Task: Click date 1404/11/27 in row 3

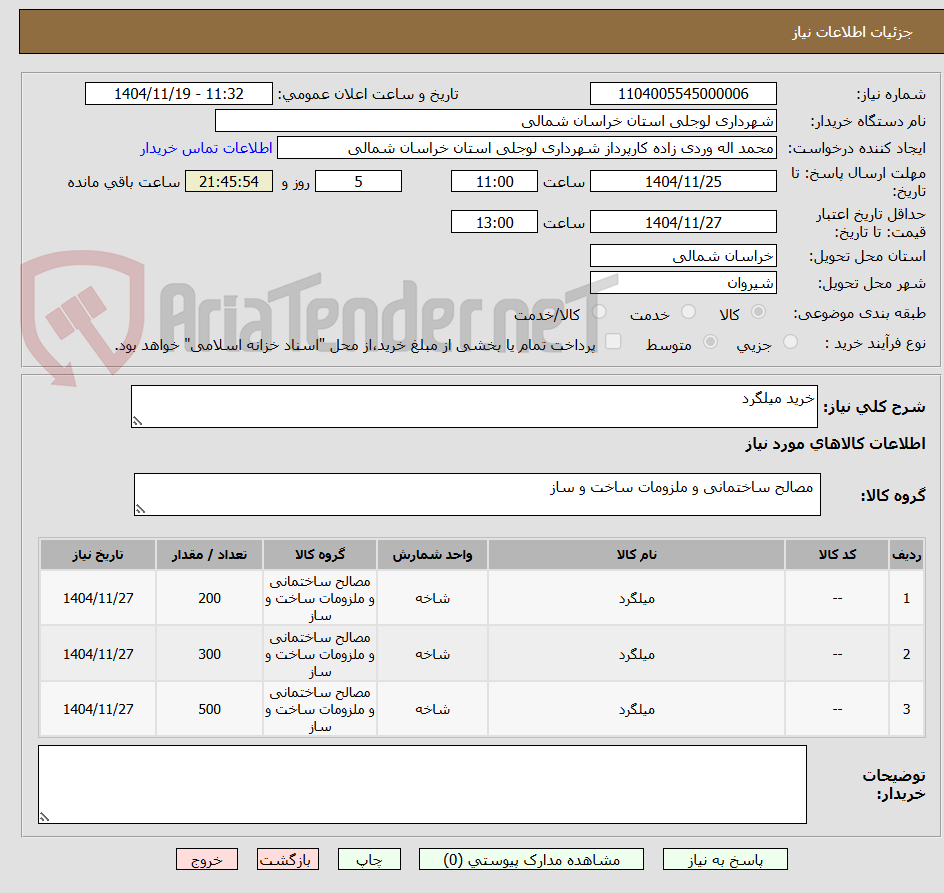Action: [98, 709]
